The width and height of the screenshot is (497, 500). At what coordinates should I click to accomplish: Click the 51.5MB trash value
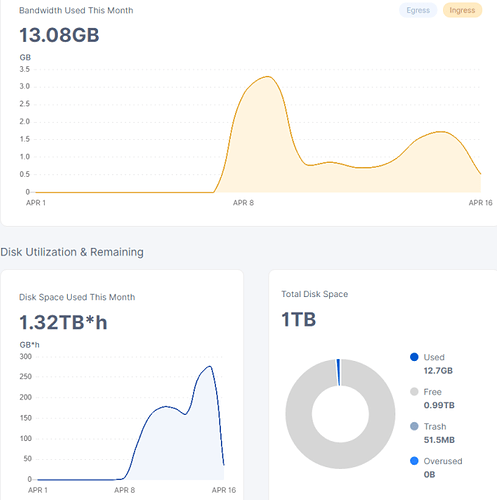[x=439, y=440]
